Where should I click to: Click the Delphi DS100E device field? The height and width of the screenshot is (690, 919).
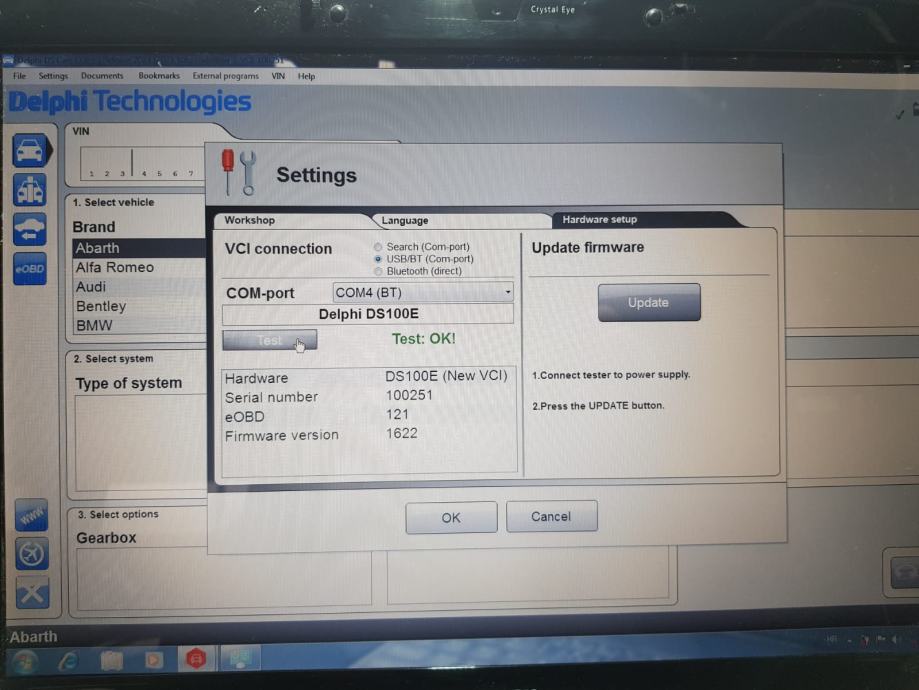[368, 314]
